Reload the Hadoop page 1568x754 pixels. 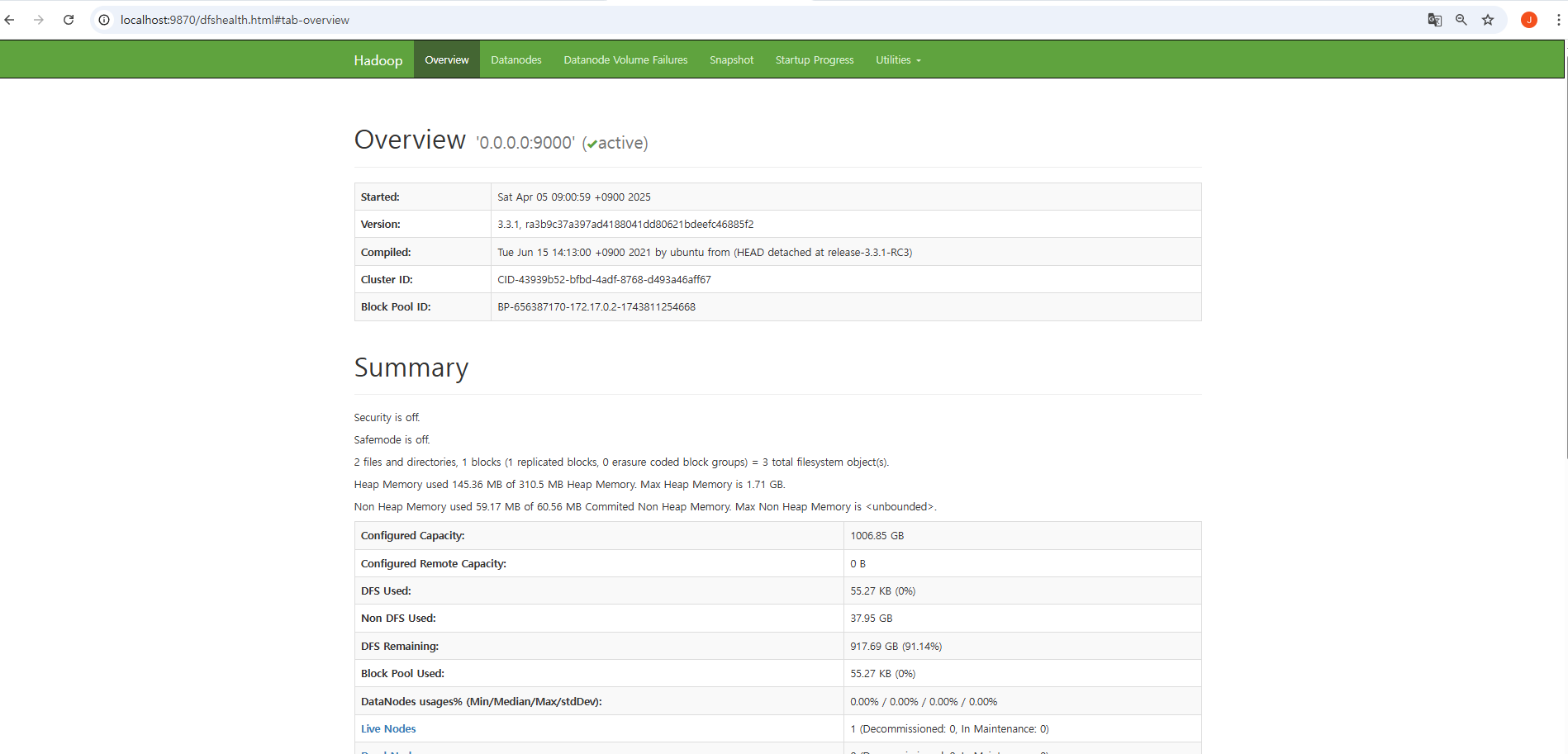[x=69, y=20]
